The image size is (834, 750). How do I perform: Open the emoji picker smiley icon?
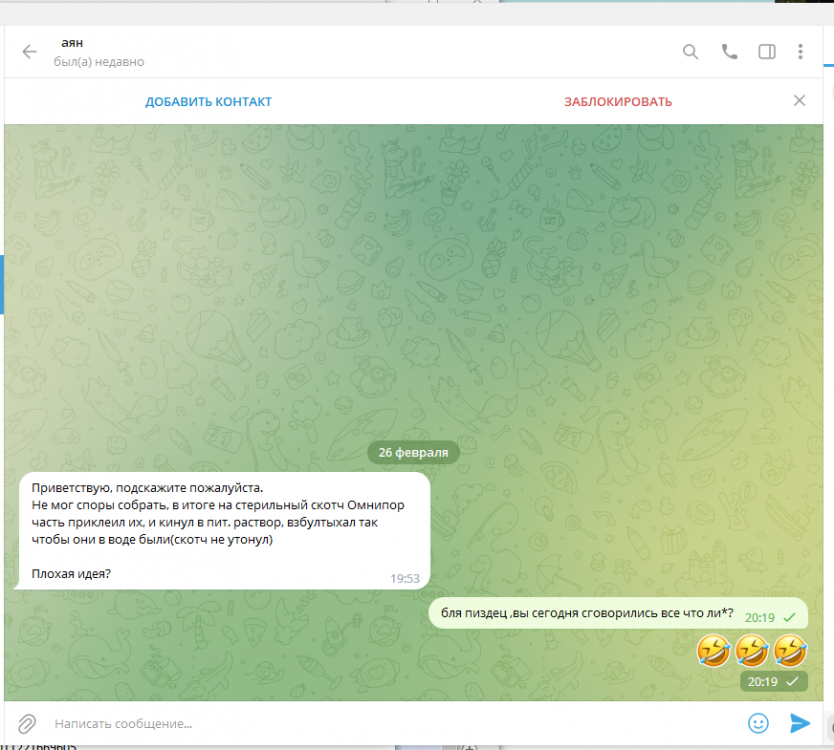click(758, 722)
